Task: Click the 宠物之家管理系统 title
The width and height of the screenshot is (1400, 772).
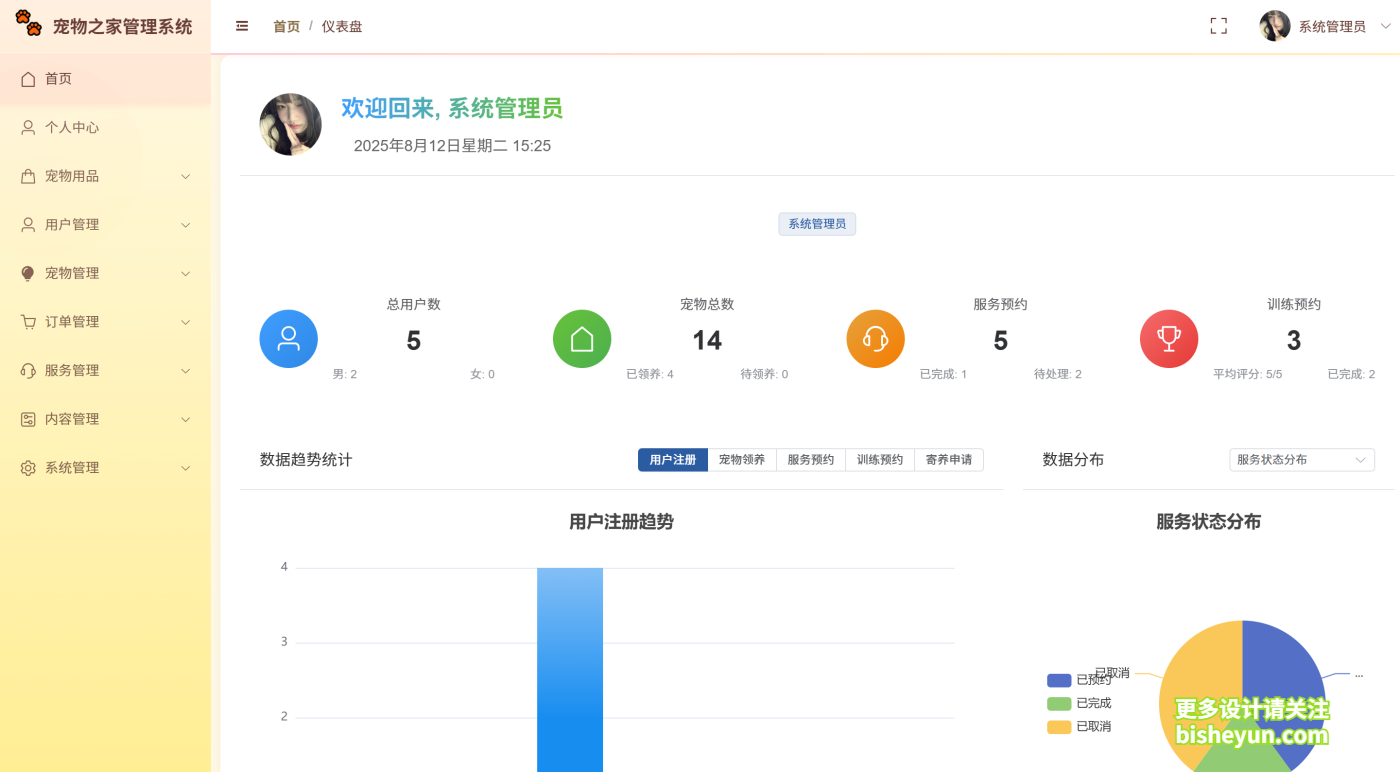Action: [x=122, y=27]
